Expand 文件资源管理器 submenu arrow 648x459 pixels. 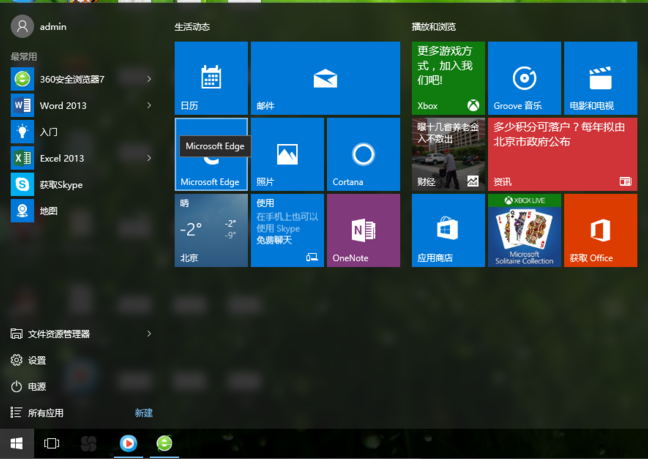coord(149,334)
